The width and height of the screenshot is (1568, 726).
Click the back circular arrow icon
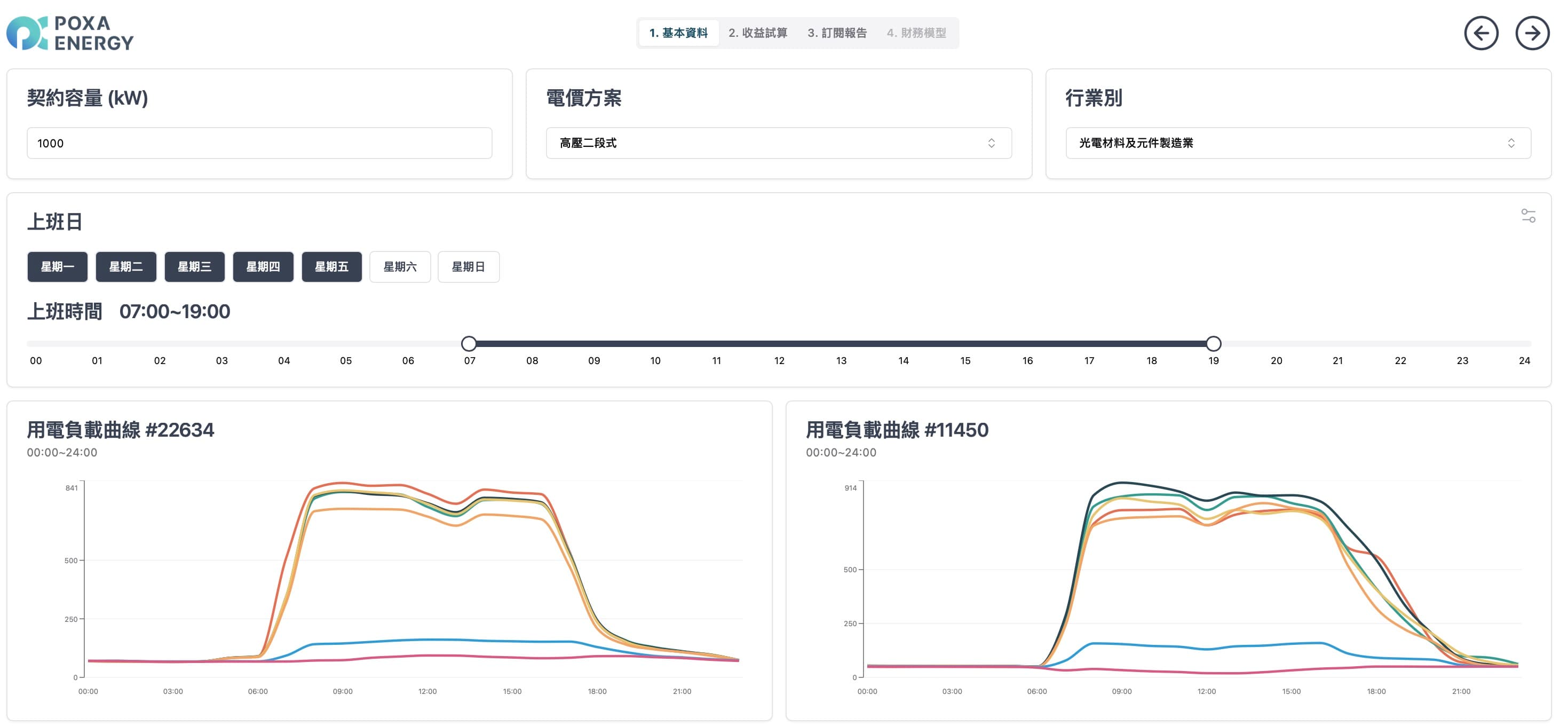1482,34
